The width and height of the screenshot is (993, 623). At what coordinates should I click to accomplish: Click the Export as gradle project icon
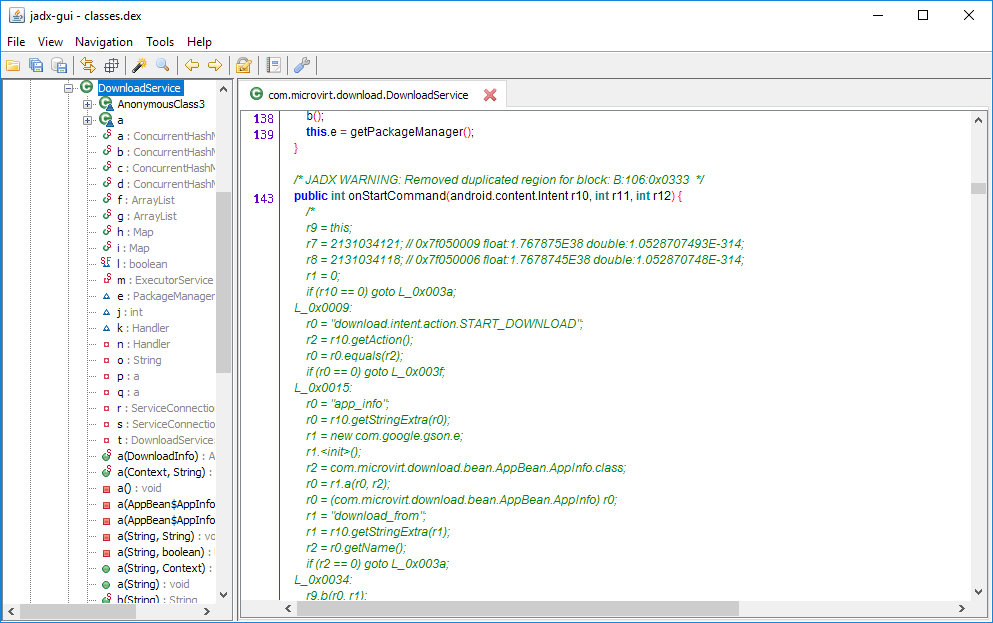pyautogui.click(x=59, y=65)
